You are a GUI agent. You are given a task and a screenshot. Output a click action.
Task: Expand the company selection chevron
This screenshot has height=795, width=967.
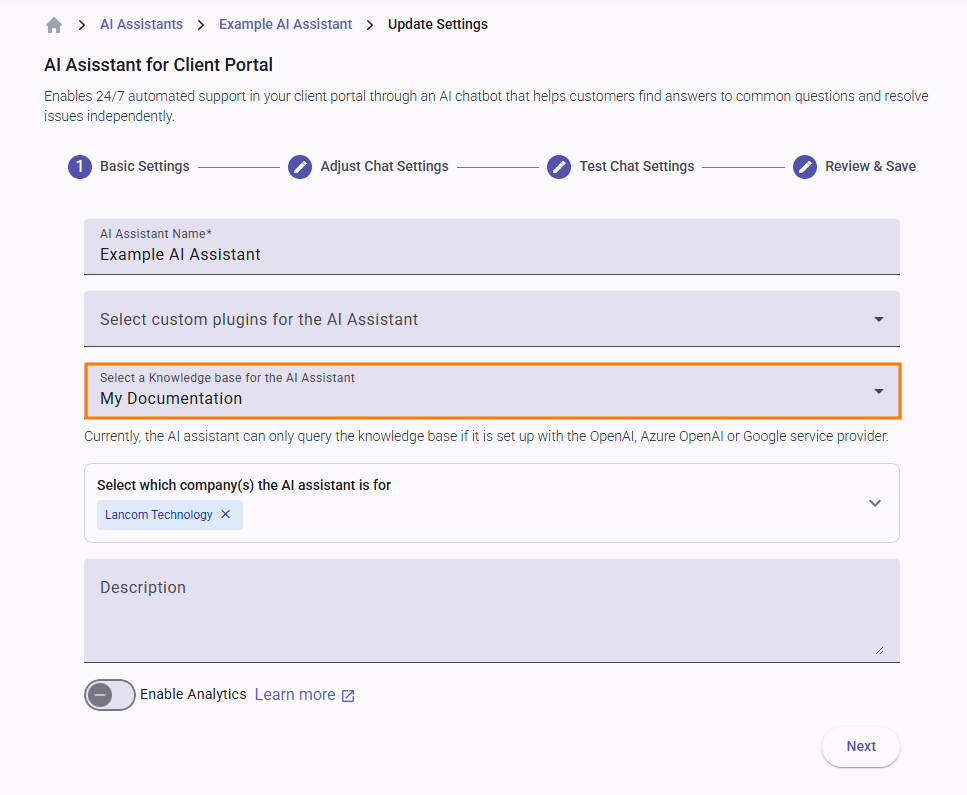point(875,503)
